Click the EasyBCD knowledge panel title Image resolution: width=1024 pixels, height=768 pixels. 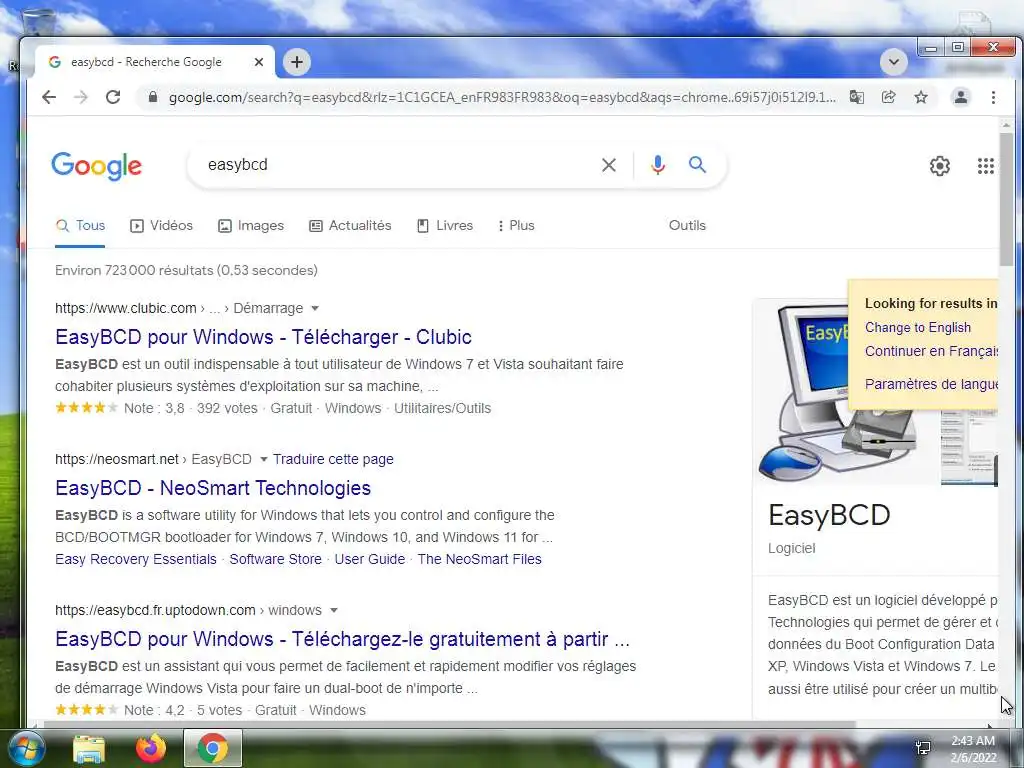[829, 515]
